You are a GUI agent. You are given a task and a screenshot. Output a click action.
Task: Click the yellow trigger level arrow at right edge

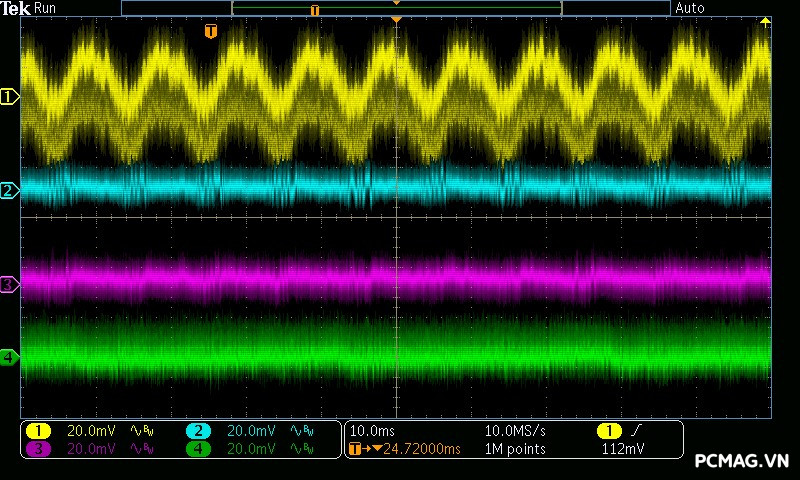click(x=766, y=21)
